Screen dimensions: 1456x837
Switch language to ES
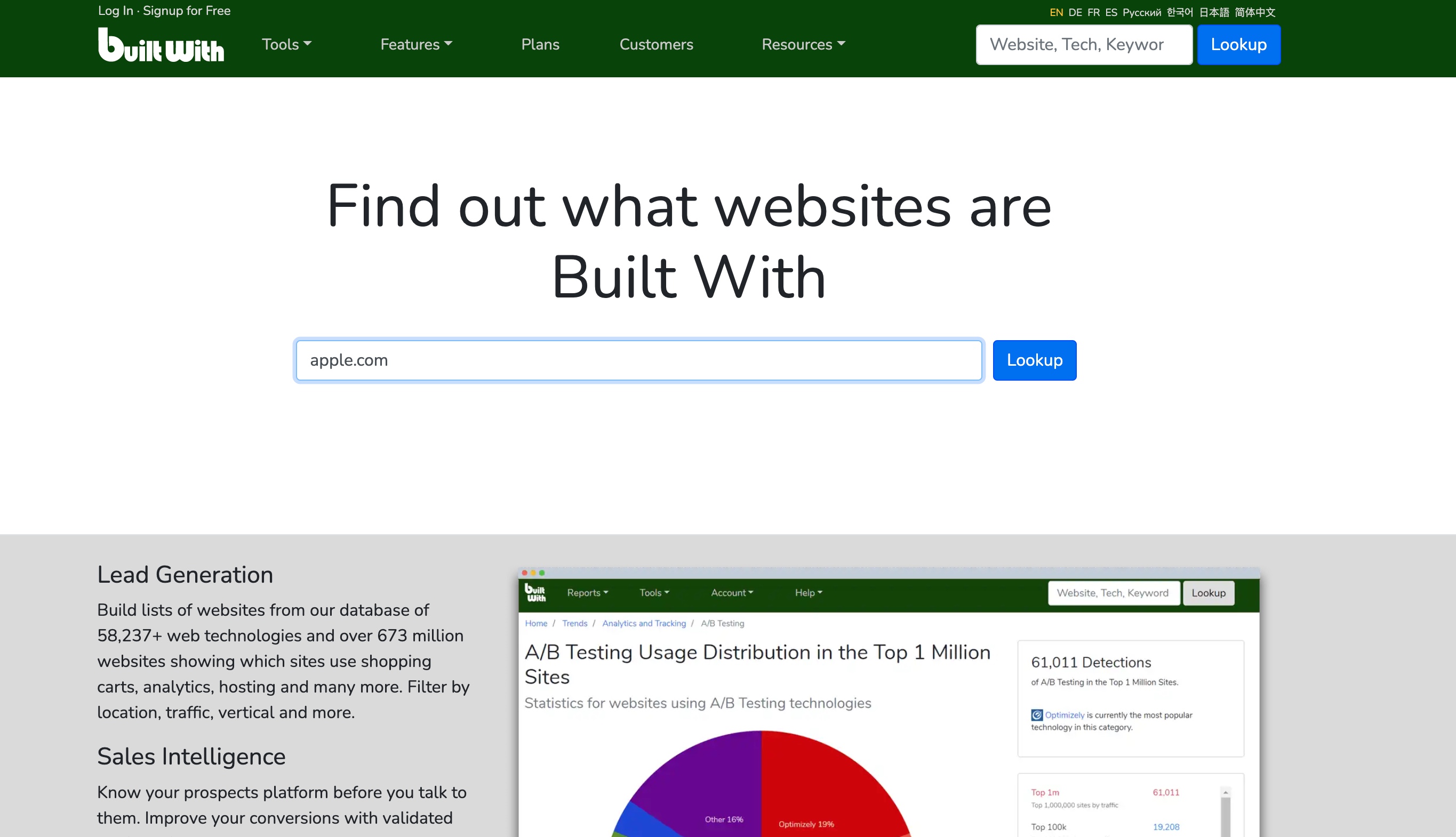1111,13
